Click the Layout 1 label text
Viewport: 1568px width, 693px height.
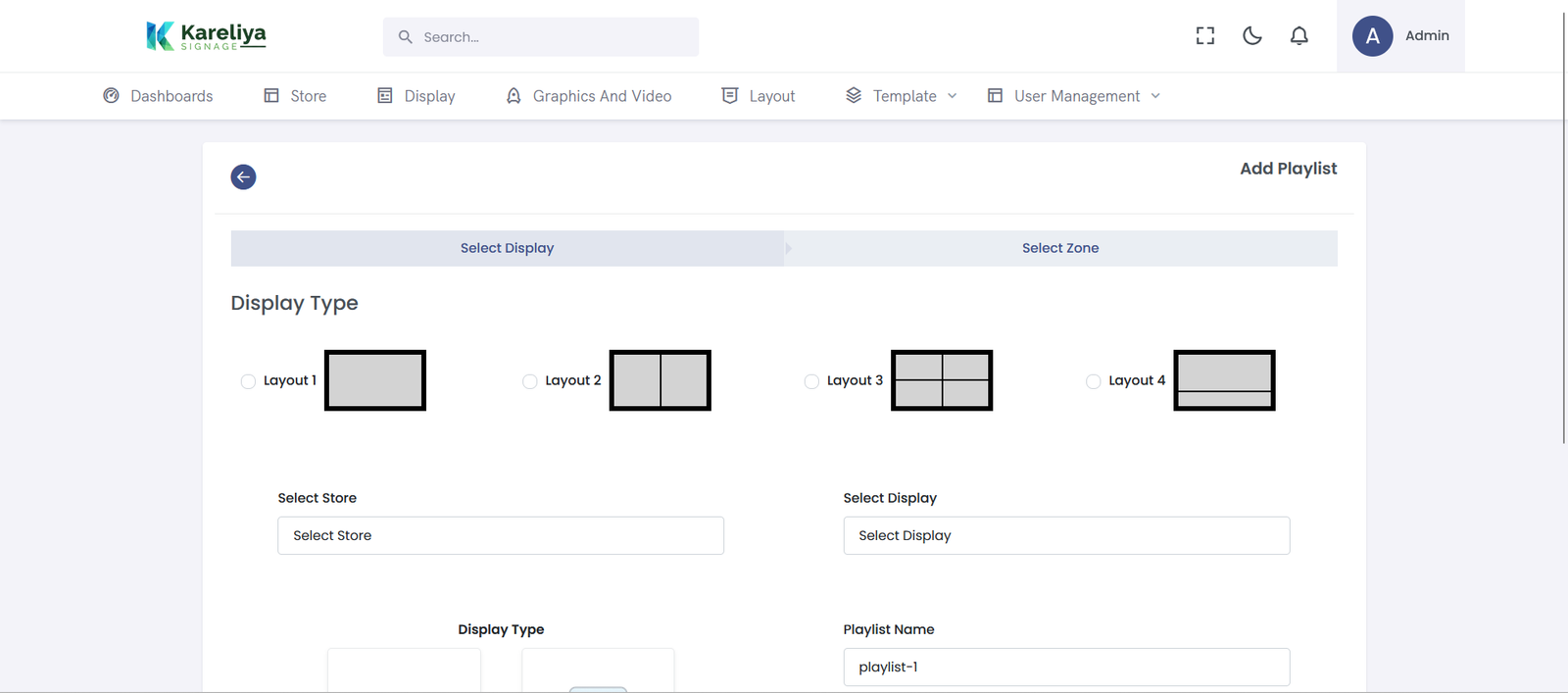coord(290,380)
